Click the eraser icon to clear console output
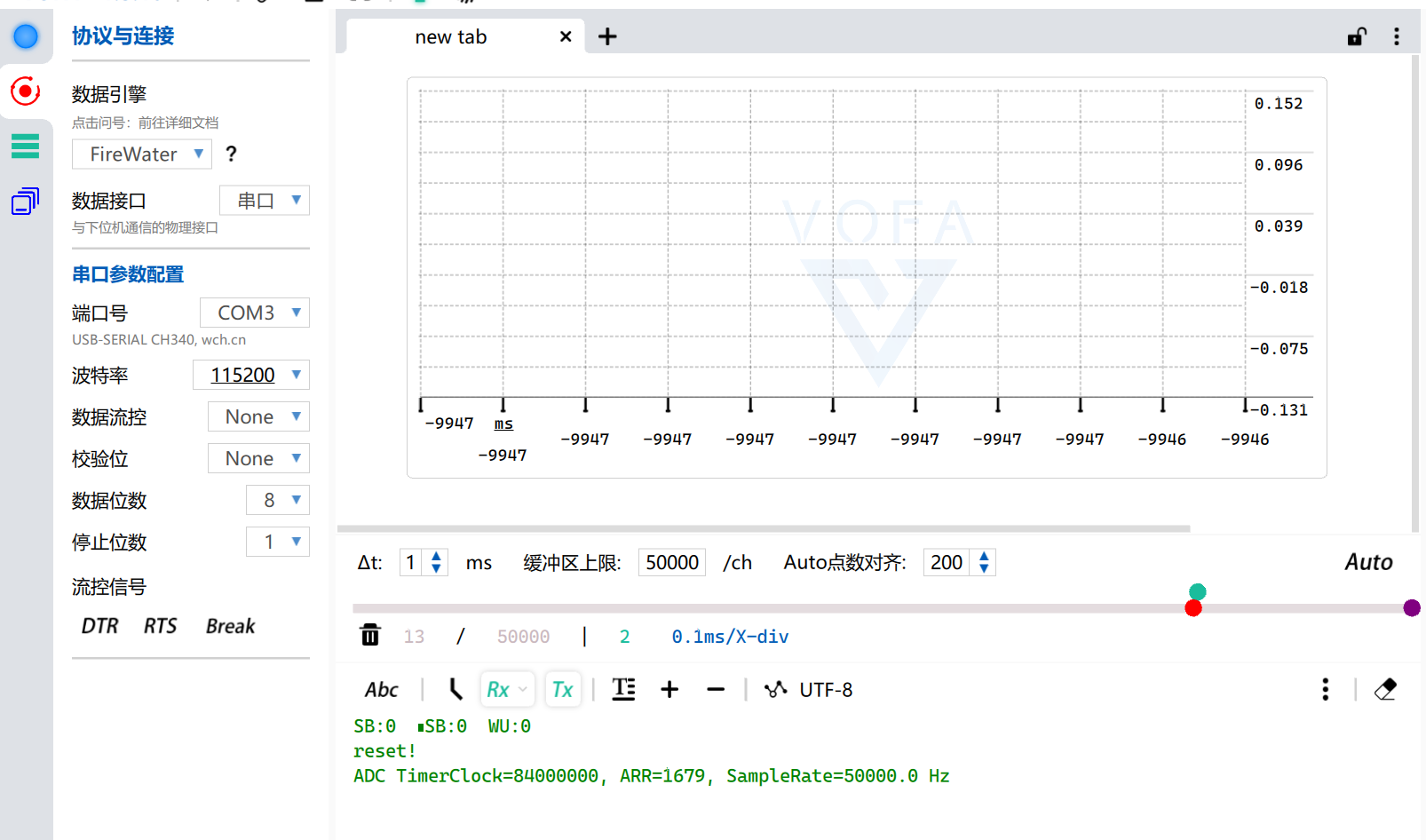Image resolution: width=1426 pixels, height=840 pixels. (1386, 689)
